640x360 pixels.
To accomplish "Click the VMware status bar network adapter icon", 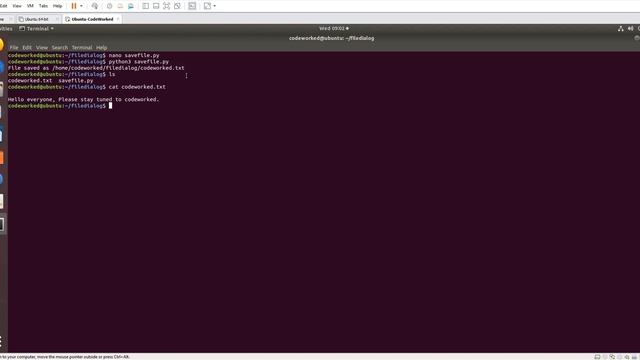I will (612, 357).
